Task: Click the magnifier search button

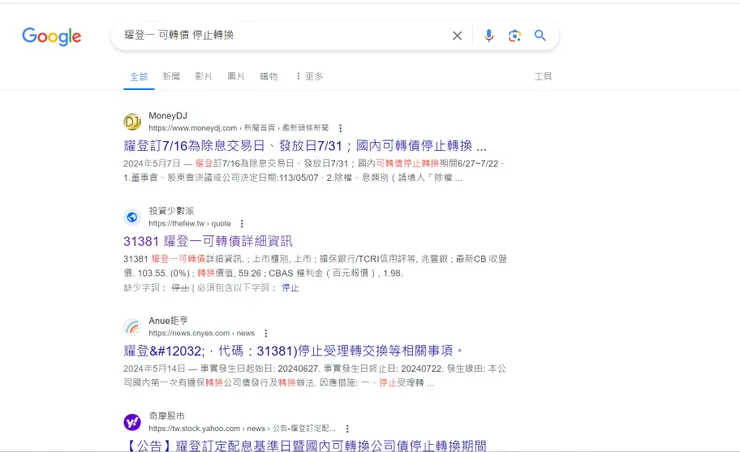Action: (x=540, y=35)
